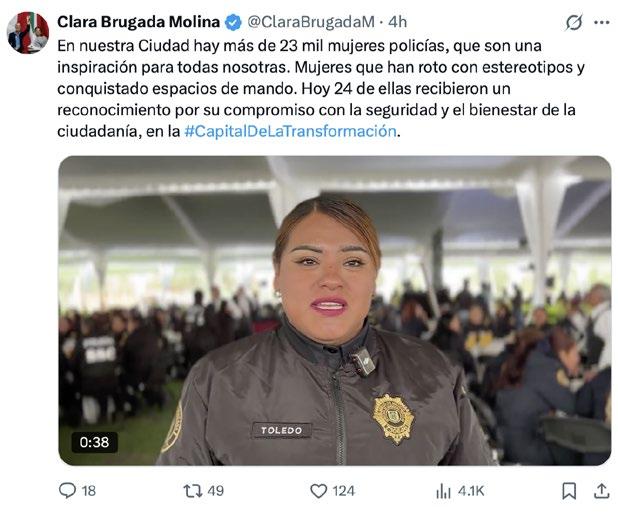The width and height of the screenshot is (618, 513).
Task: Open the share upload arrow icon
Action: (x=601, y=491)
